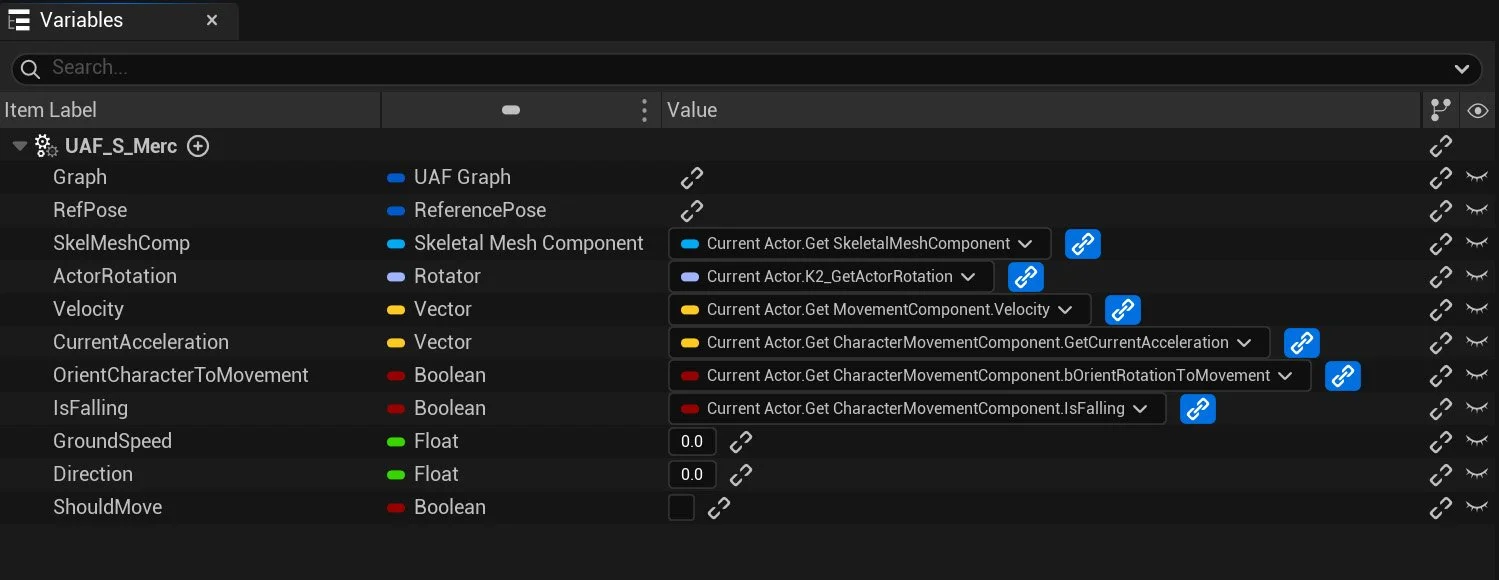Toggle visibility eye for the Velocity row
This screenshot has height=580, width=1499.
coord(1477,310)
